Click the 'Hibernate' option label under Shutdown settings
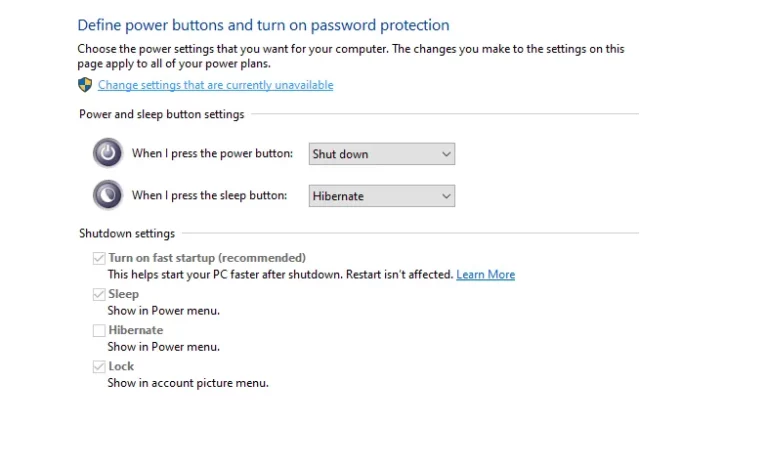This screenshot has width=768, height=467. coord(136,330)
